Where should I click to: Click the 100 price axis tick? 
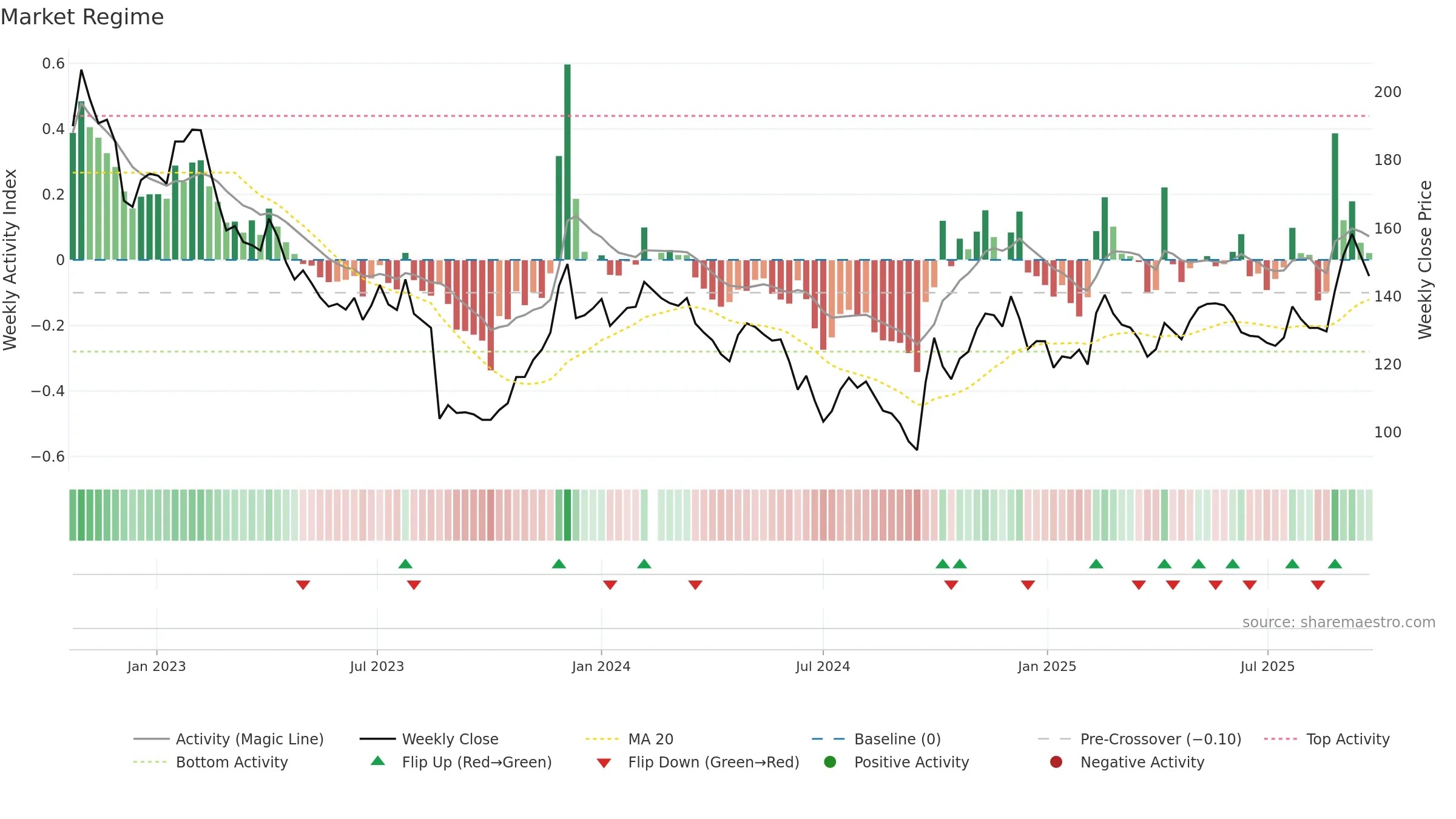pyautogui.click(x=1388, y=432)
